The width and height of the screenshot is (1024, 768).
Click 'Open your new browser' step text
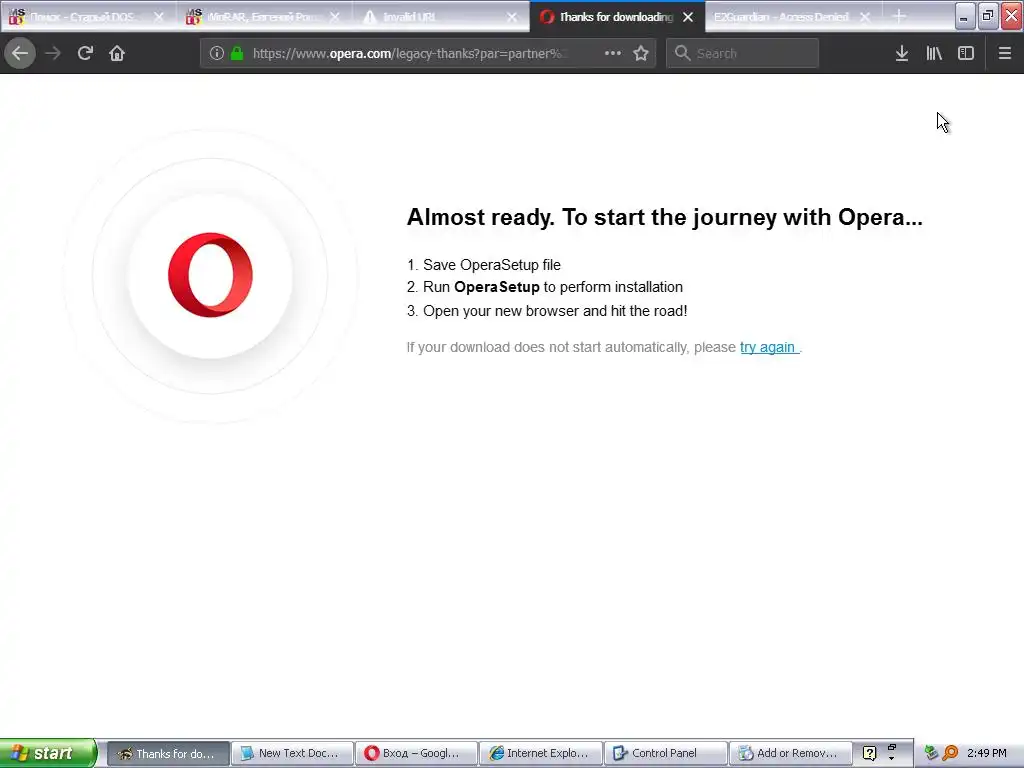pos(555,311)
